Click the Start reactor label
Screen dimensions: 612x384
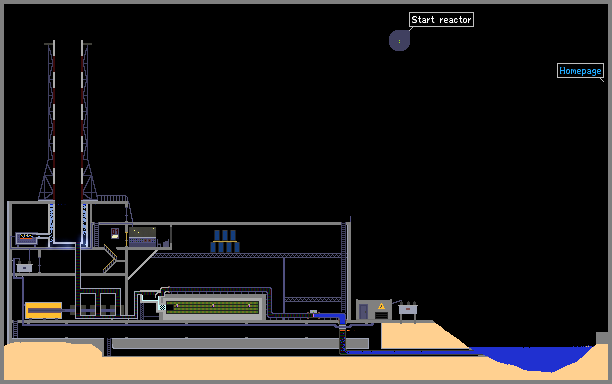[x=441, y=20]
